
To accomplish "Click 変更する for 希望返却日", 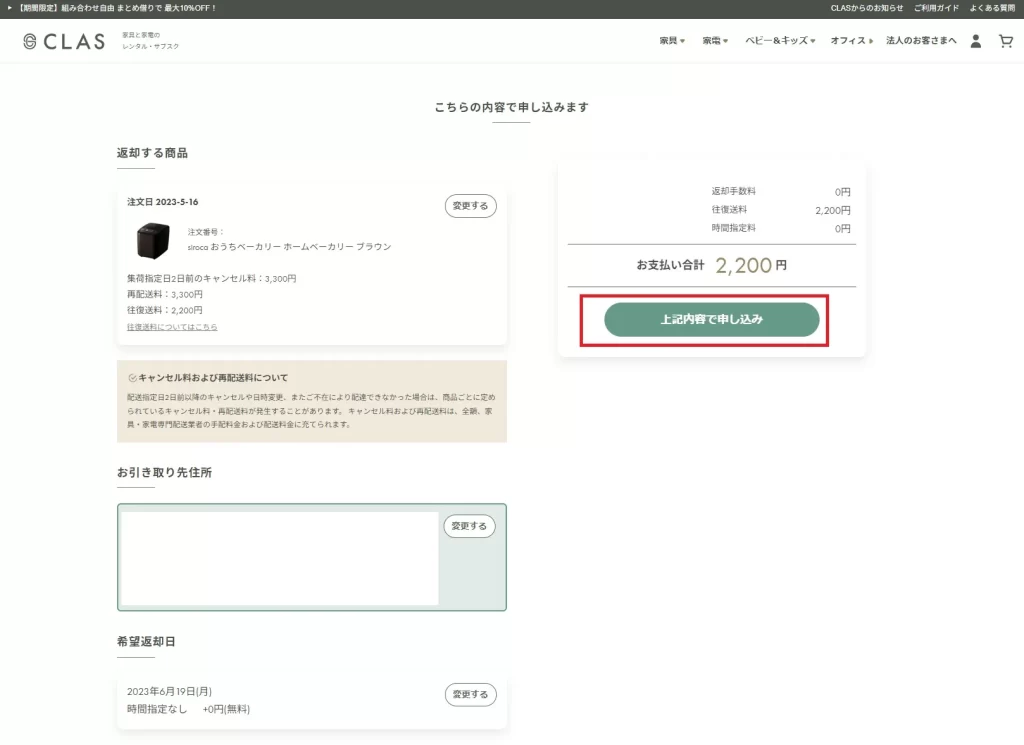I will point(470,695).
